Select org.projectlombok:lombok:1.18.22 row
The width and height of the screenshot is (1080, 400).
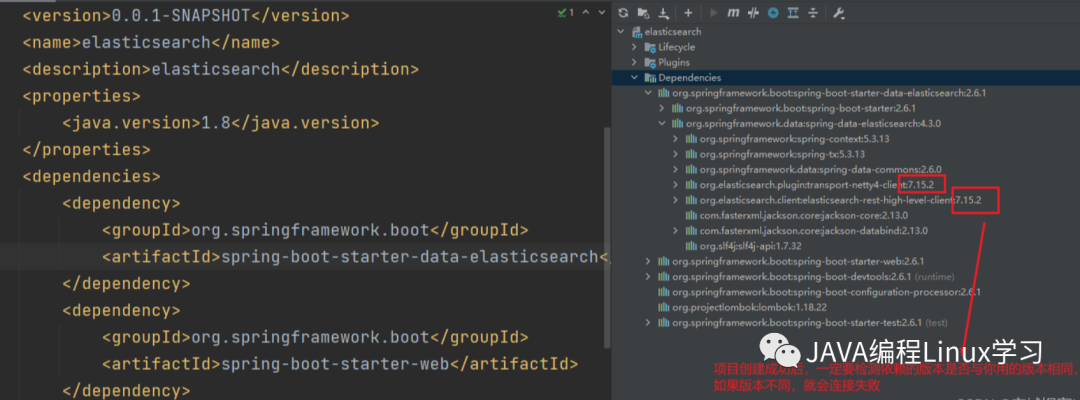point(846,307)
